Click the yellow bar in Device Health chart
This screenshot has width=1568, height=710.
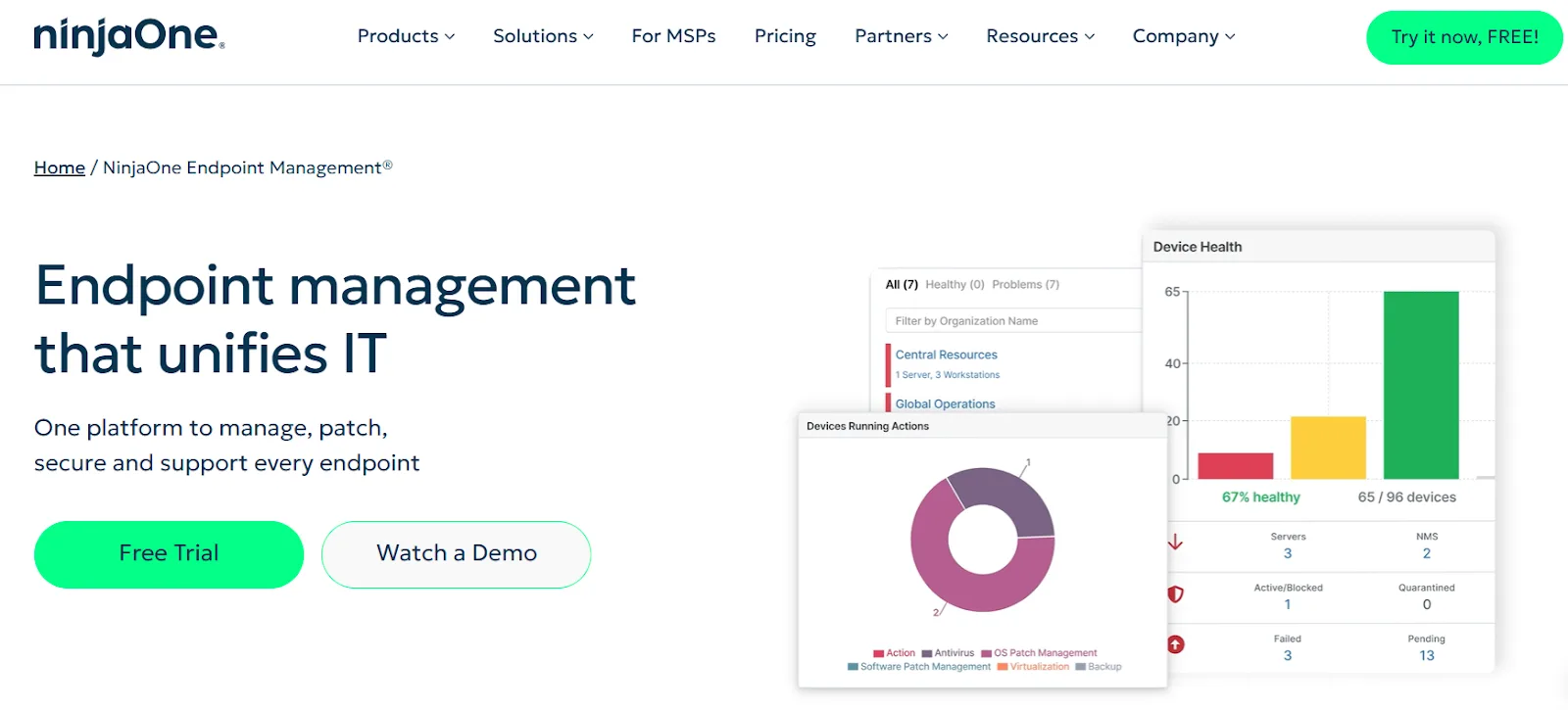click(x=1328, y=448)
